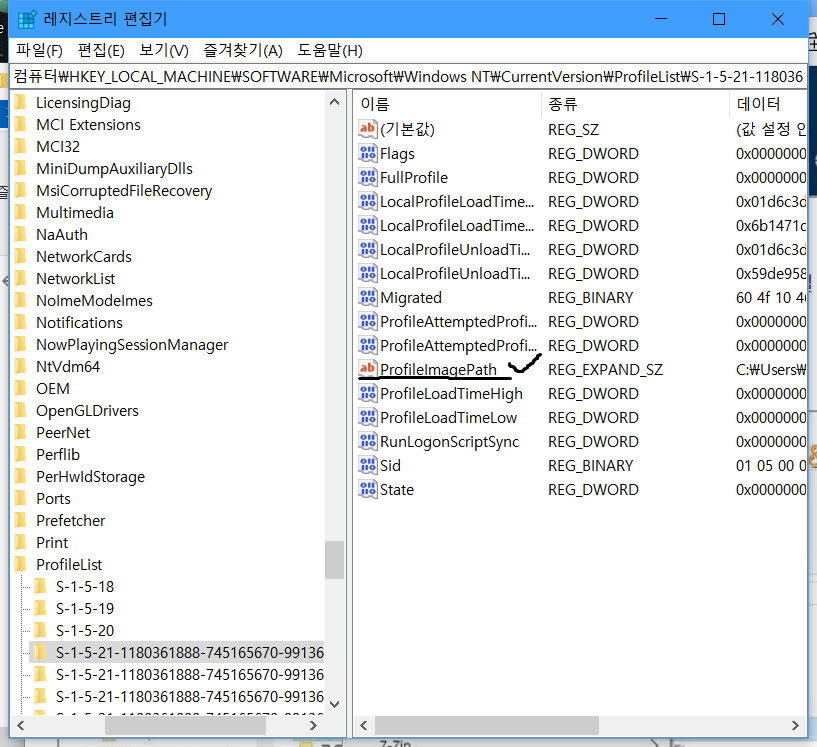The image size is (817, 747).
Task: Click the string icon of ProfileImagePath value
Action: pos(367,369)
